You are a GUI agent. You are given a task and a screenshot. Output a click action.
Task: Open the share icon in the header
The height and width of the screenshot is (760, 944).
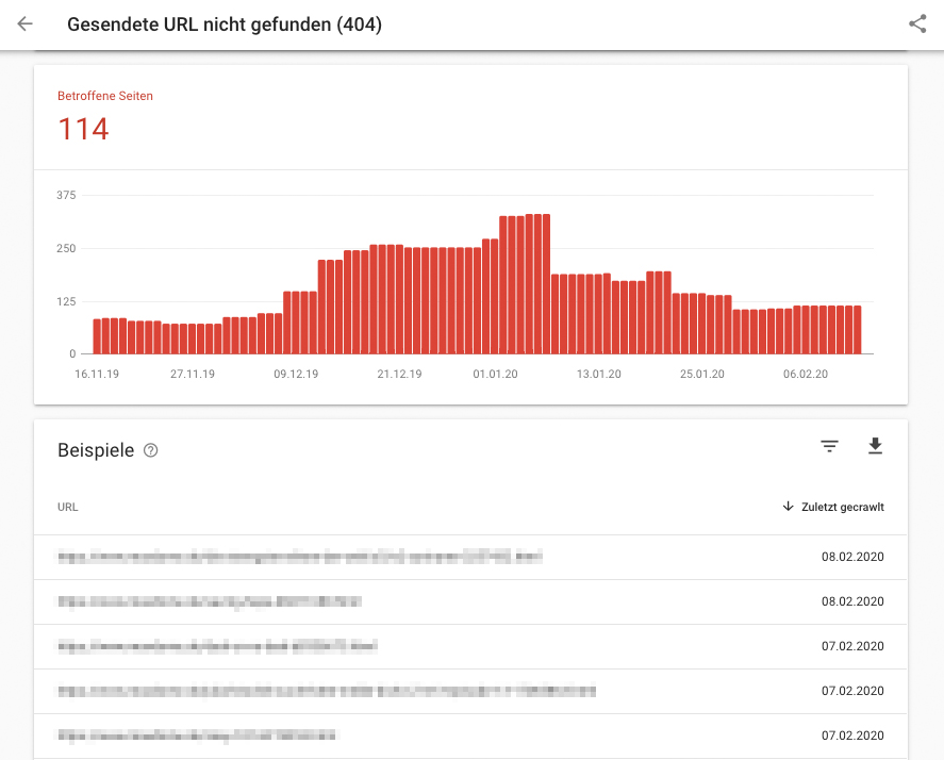(918, 24)
